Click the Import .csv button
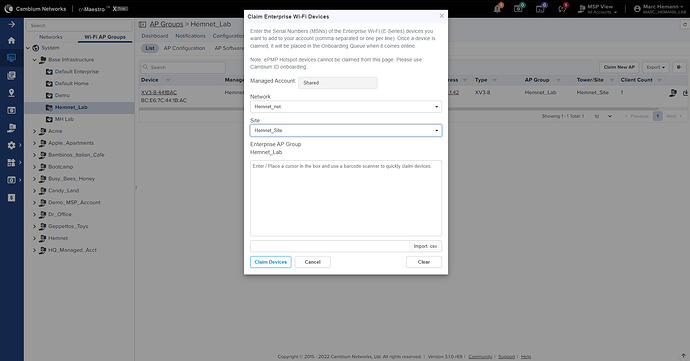This screenshot has height=361, width=690. (x=425, y=246)
